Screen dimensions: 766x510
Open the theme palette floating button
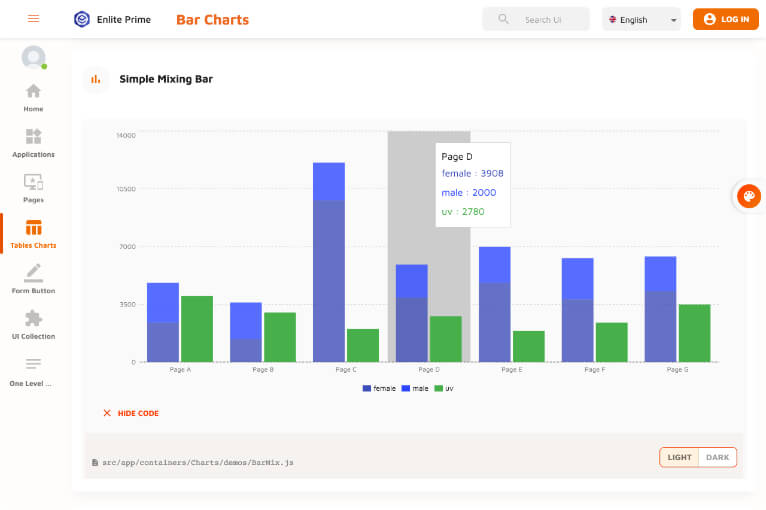pyautogui.click(x=748, y=196)
